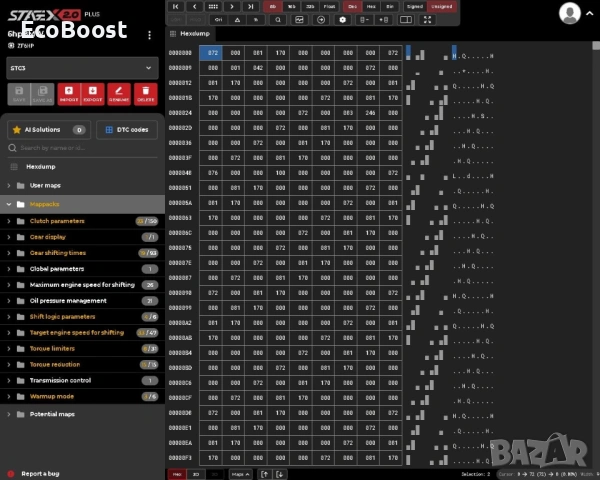Open the graph chart view icon
Viewport: 600px width, 480px height.
[x=299, y=20]
